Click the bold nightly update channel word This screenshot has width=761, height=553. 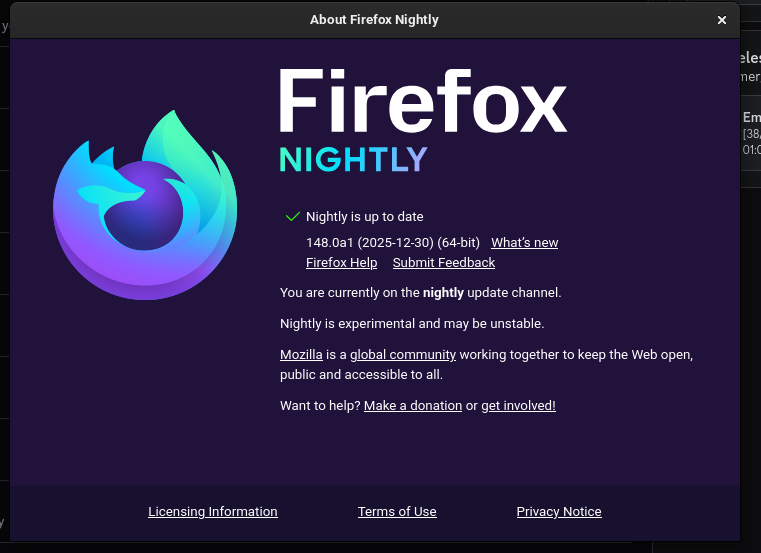coord(443,293)
